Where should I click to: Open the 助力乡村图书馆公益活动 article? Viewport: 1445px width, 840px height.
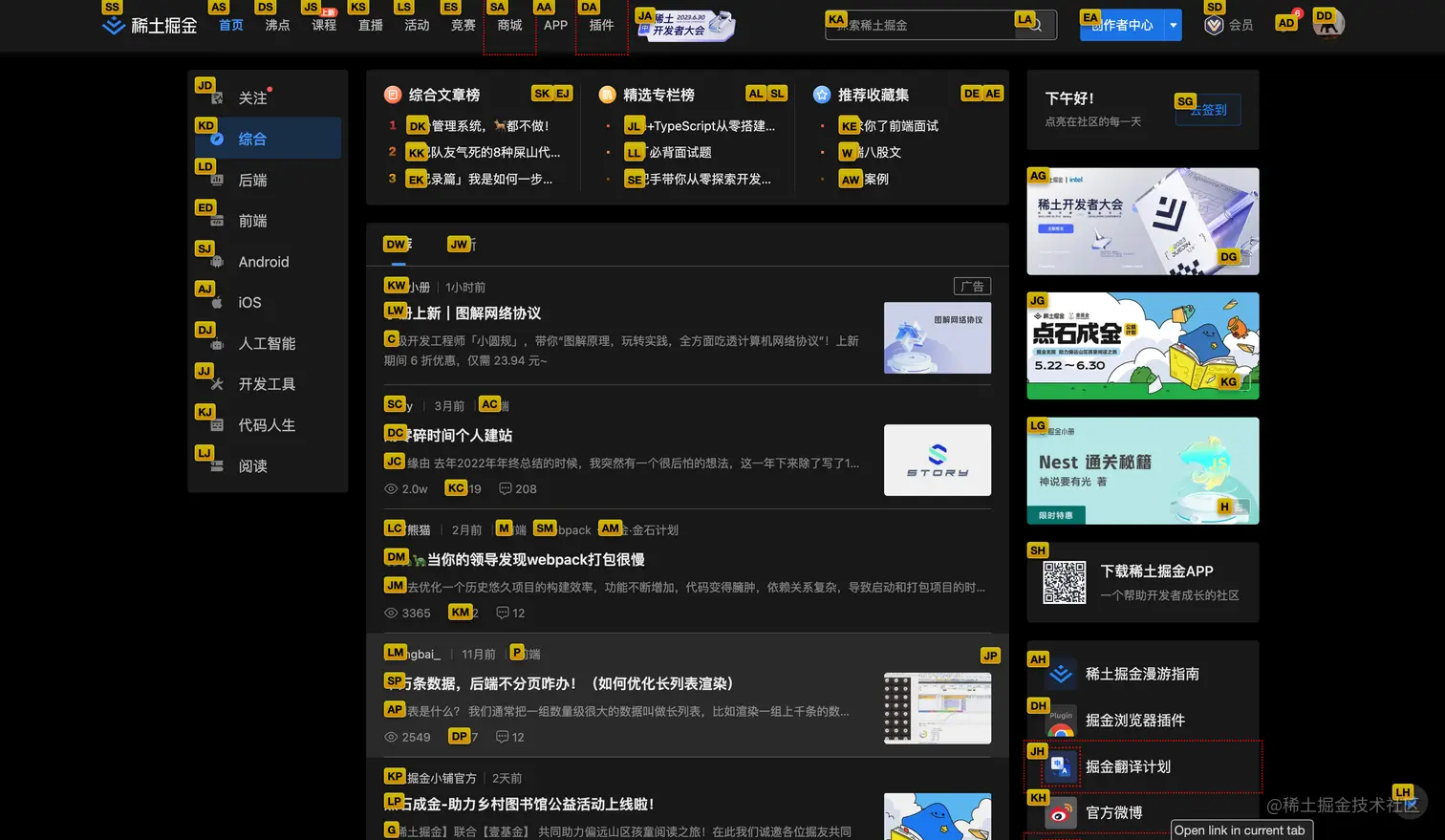519,804
